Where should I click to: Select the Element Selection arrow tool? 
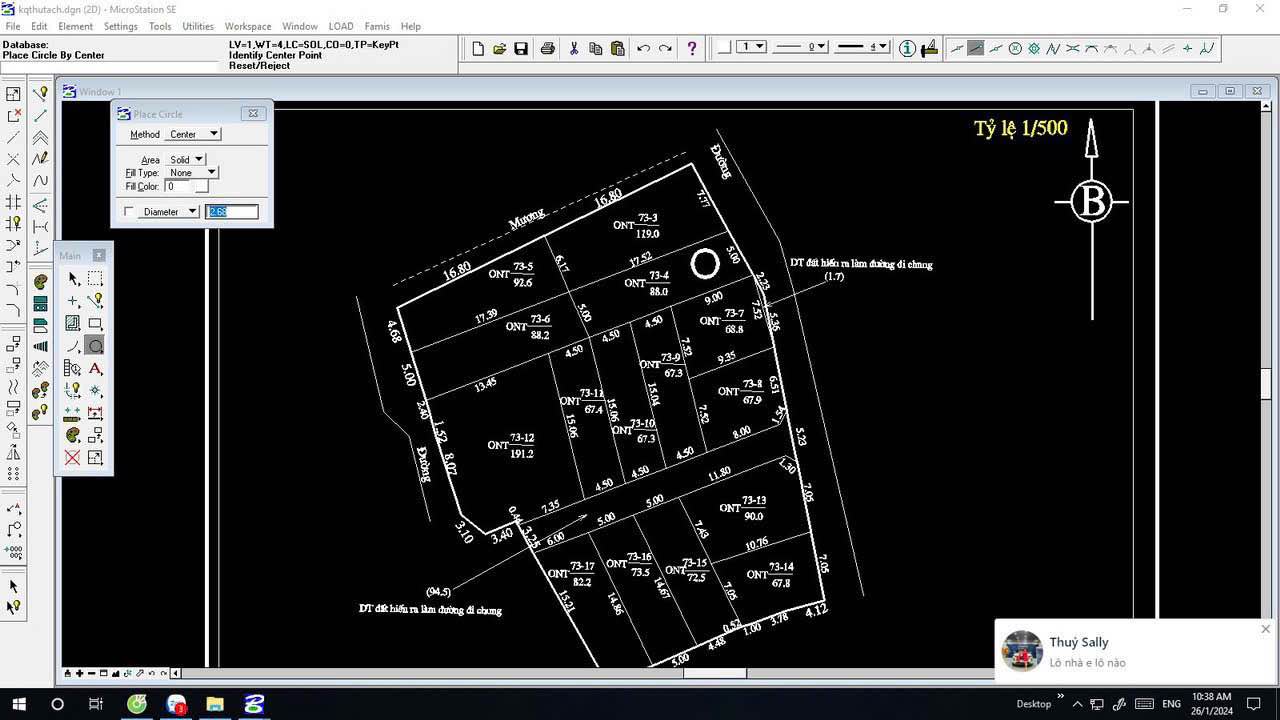pyautogui.click(x=73, y=279)
